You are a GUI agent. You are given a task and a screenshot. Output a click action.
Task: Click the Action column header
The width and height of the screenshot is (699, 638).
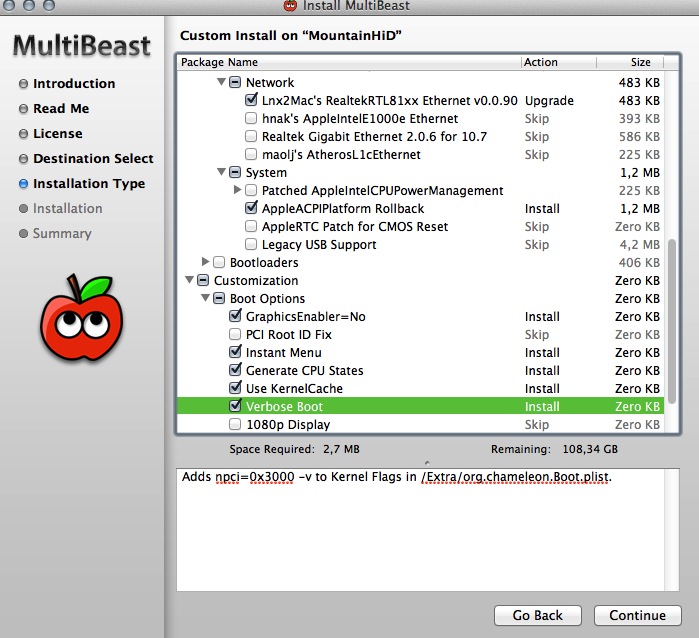click(559, 62)
